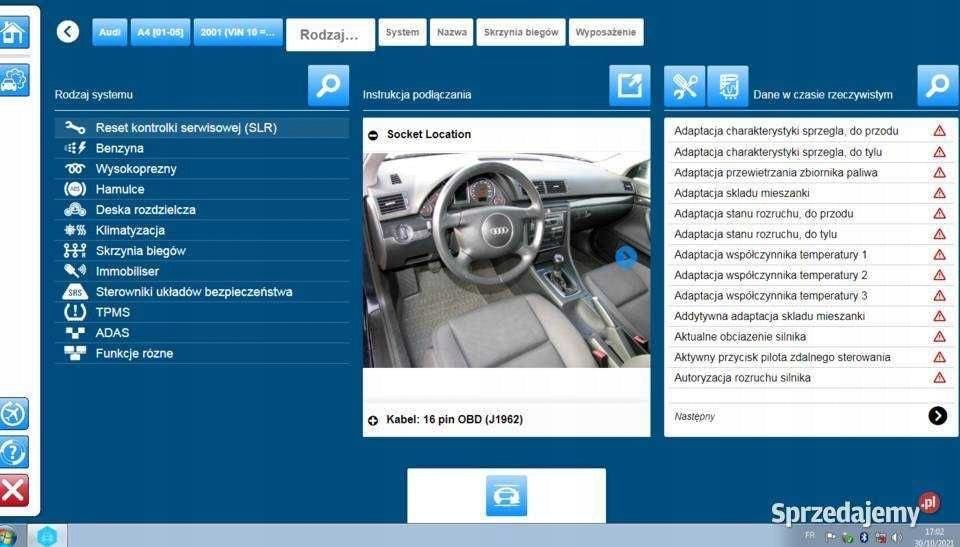
Task: Click the Audi interior socket location photo
Action: pyautogui.click(x=506, y=260)
